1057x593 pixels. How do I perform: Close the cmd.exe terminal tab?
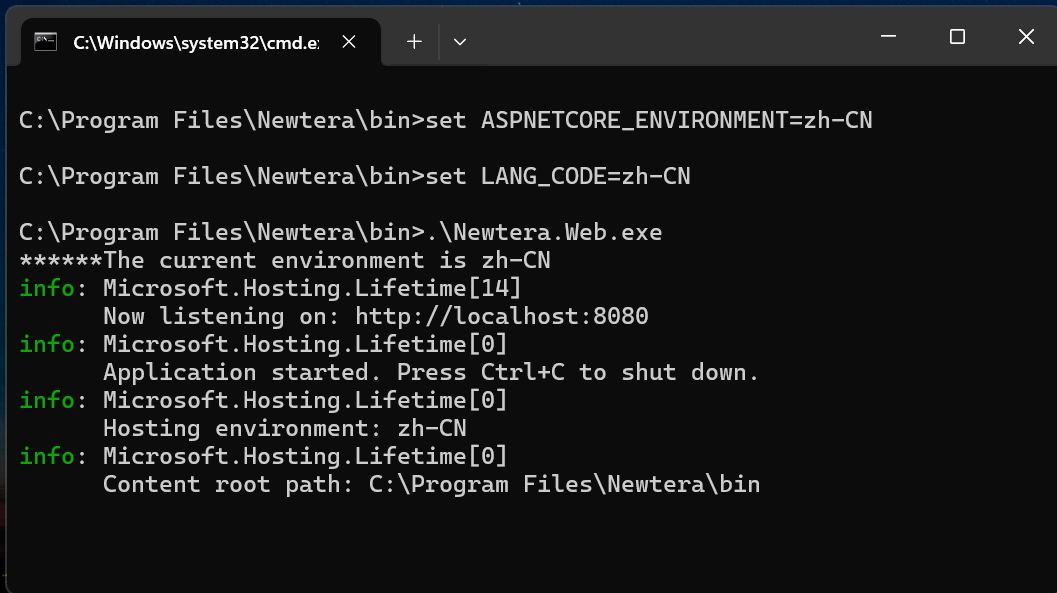[349, 42]
